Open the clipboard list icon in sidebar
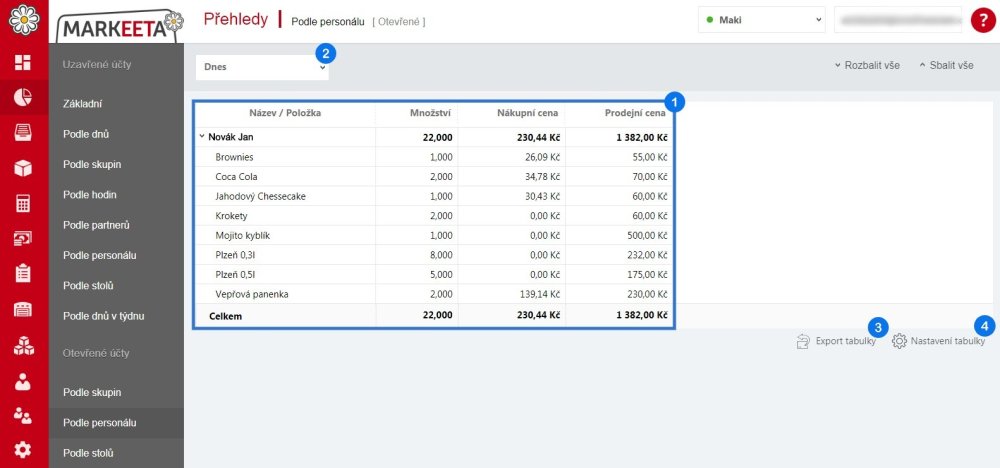Image resolution: width=1000 pixels, height=468 pixels. pos(23,273)
